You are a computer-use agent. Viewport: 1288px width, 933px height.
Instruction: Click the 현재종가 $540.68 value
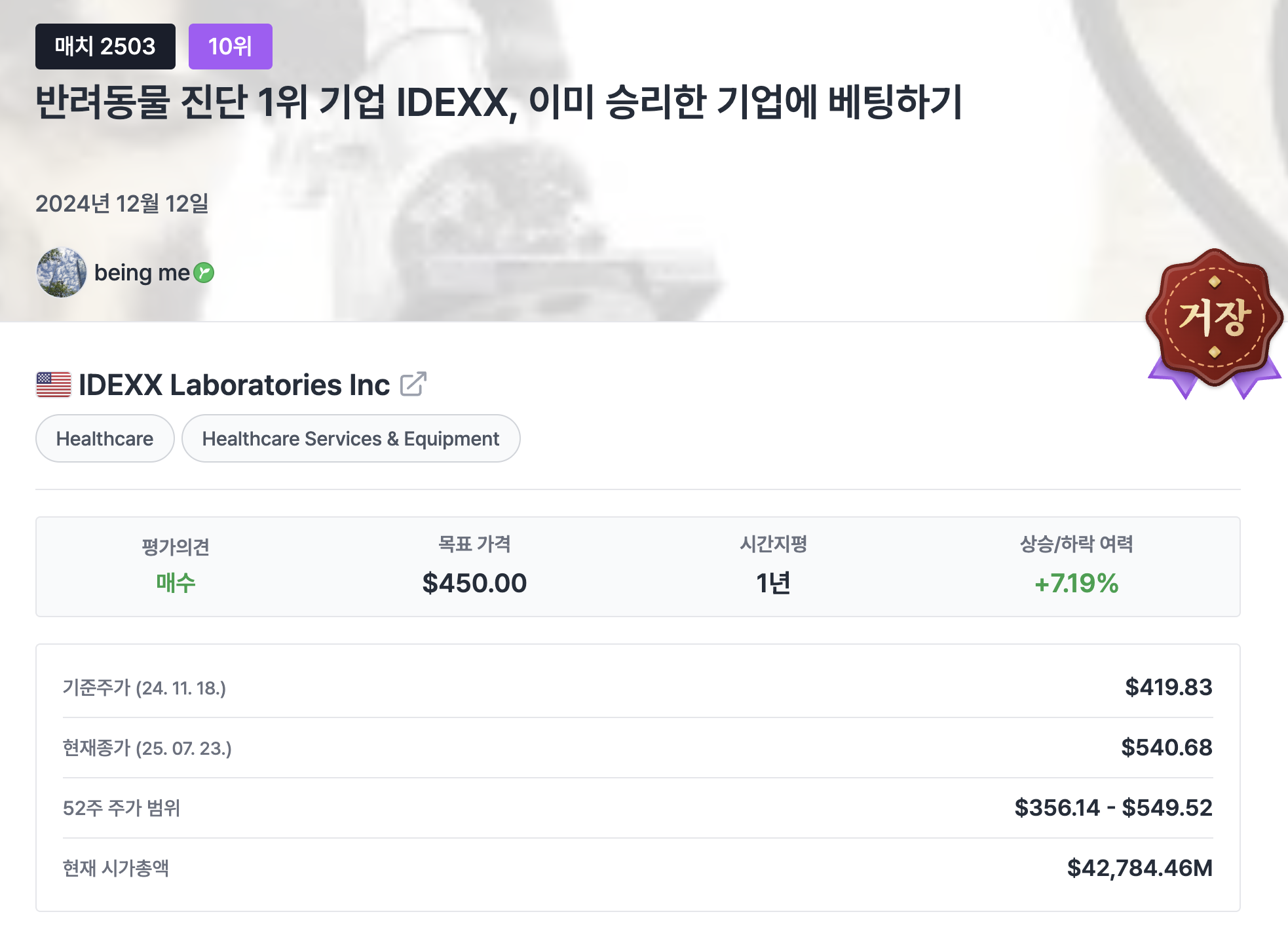[1166, 747]
